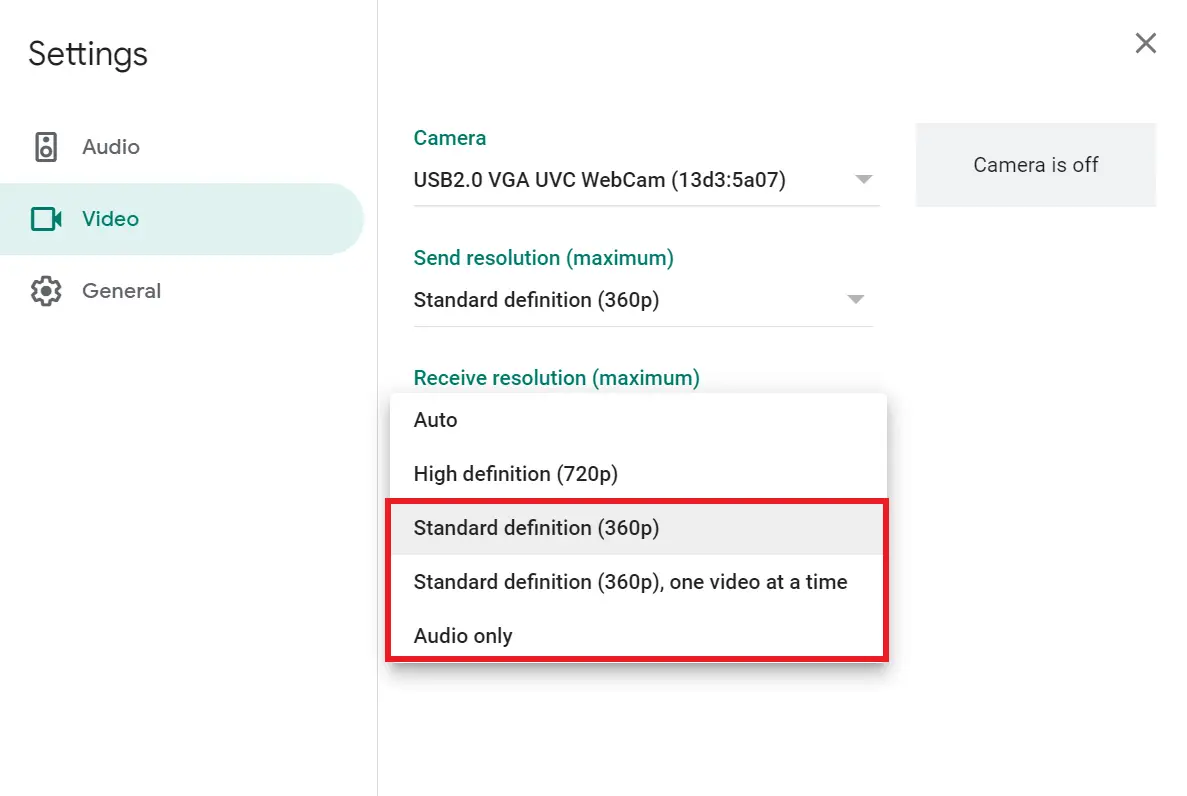Viewport: 1187px width, 796px height.
Task: Click the Audio speaker icon
Action: pyautogui.click(x=46, y=147)
